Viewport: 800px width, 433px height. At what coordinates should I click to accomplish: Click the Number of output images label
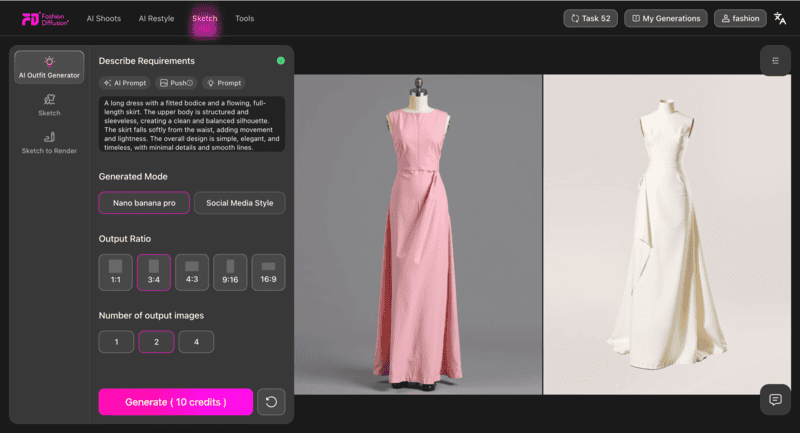pyautogui.click(x=151, y=316)
